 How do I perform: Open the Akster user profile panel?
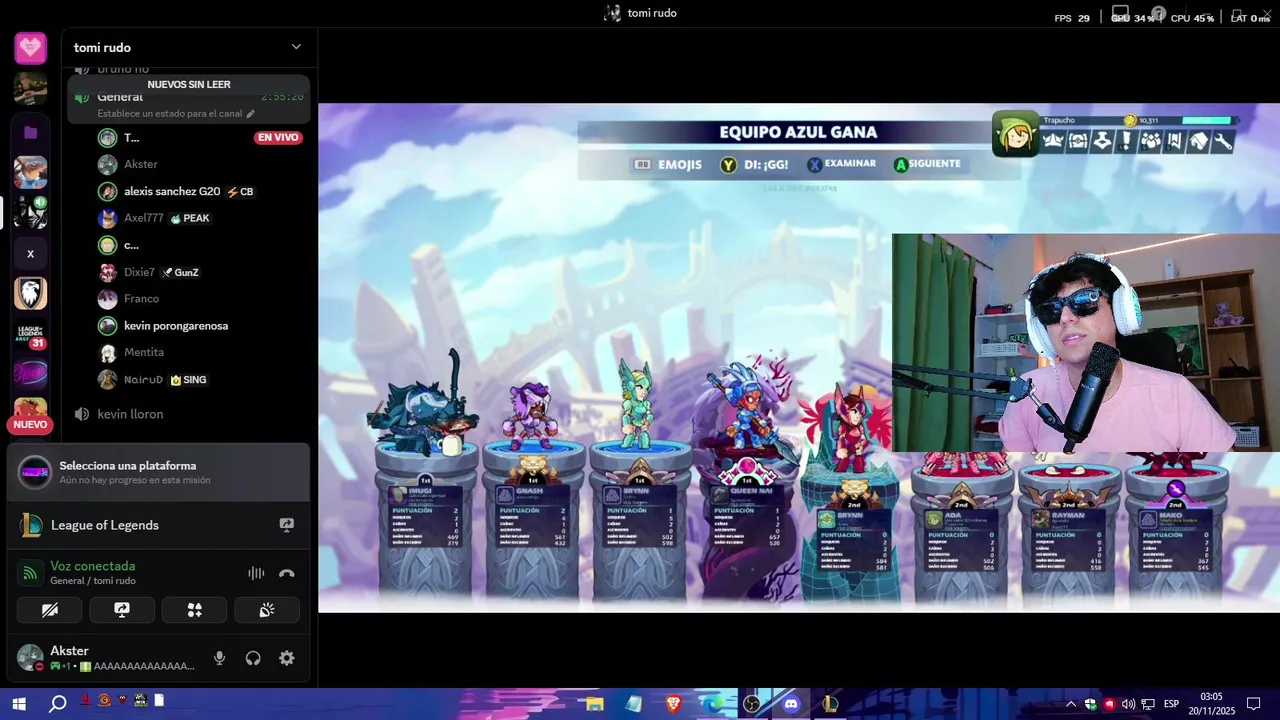point(105,658)
